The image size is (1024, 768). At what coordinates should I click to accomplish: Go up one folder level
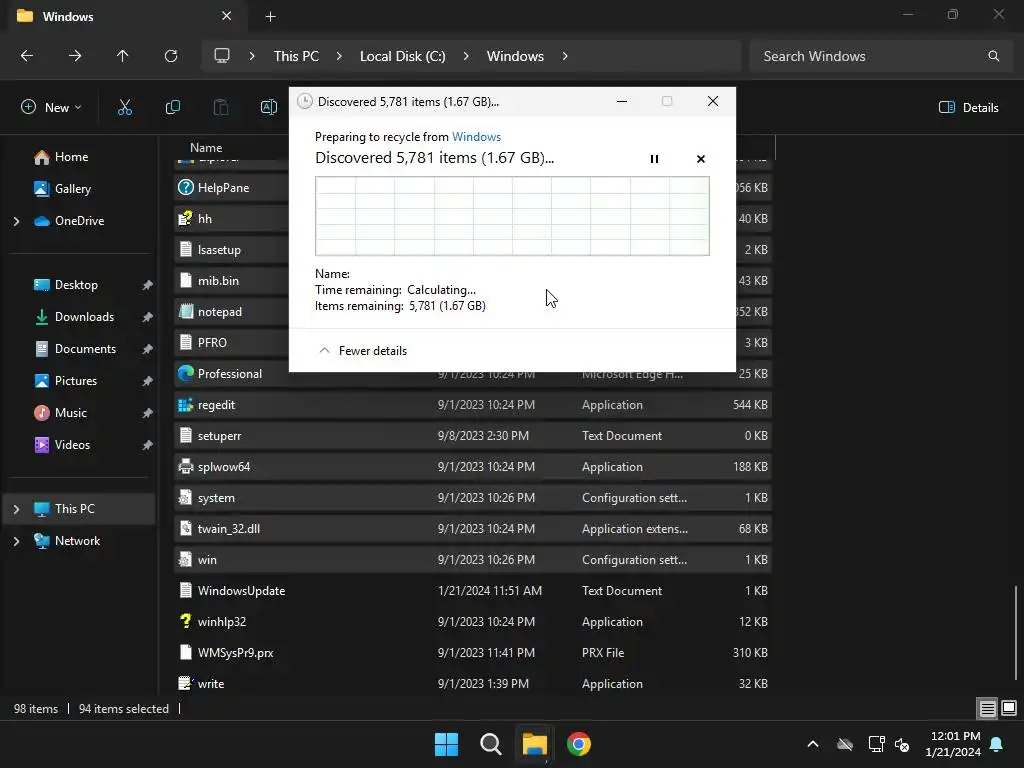click(x=122, y=56)
